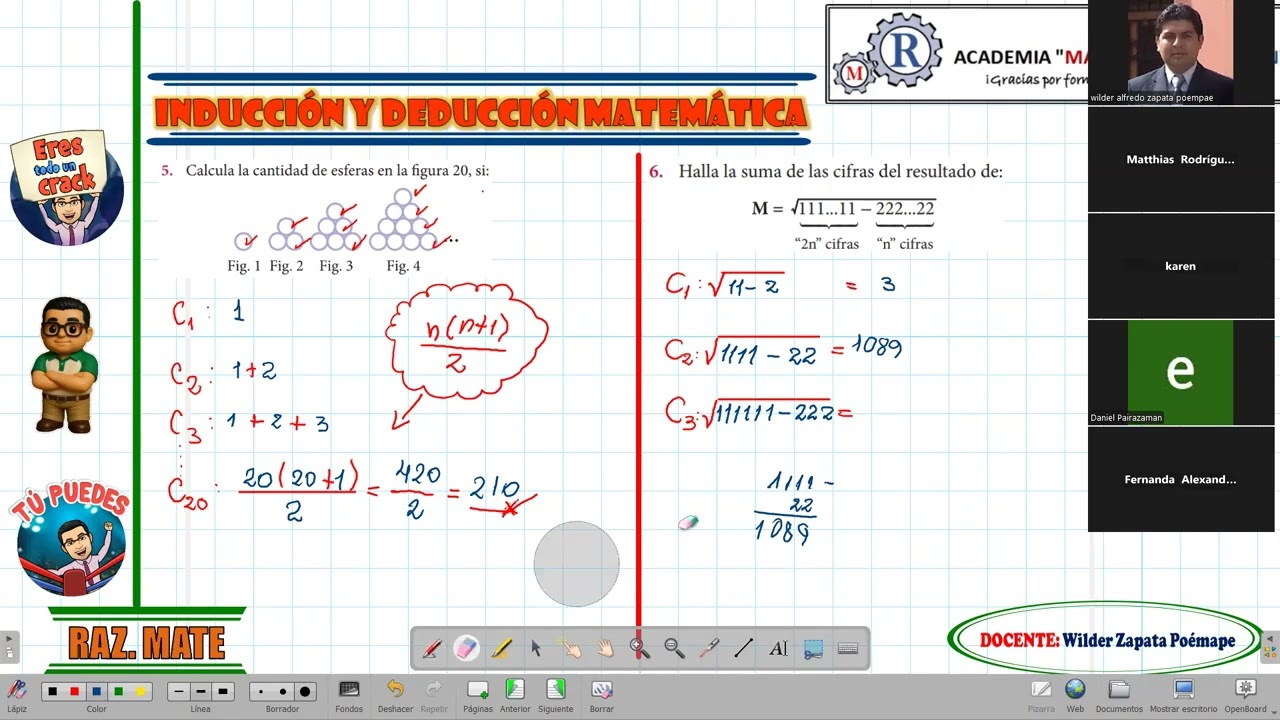Pick the arrow Selector tool

coord(536,649)
